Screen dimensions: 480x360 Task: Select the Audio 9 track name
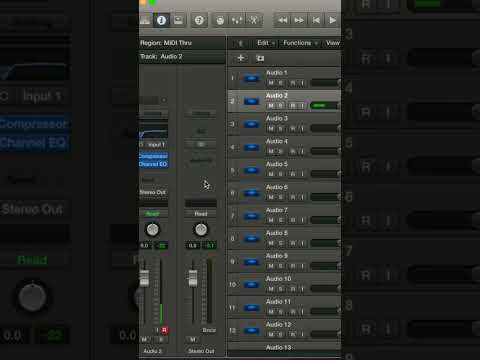click(277, 256)
